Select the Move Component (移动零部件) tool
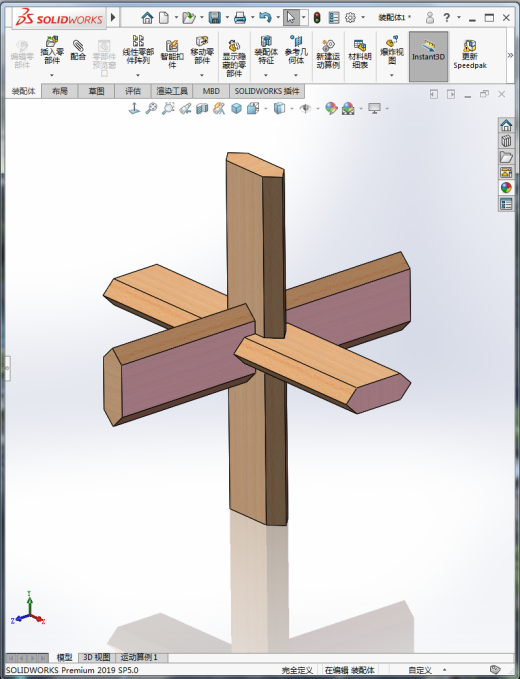Image resolution: width=520 pixels, height=679 pixels. (x=202, y=49)
